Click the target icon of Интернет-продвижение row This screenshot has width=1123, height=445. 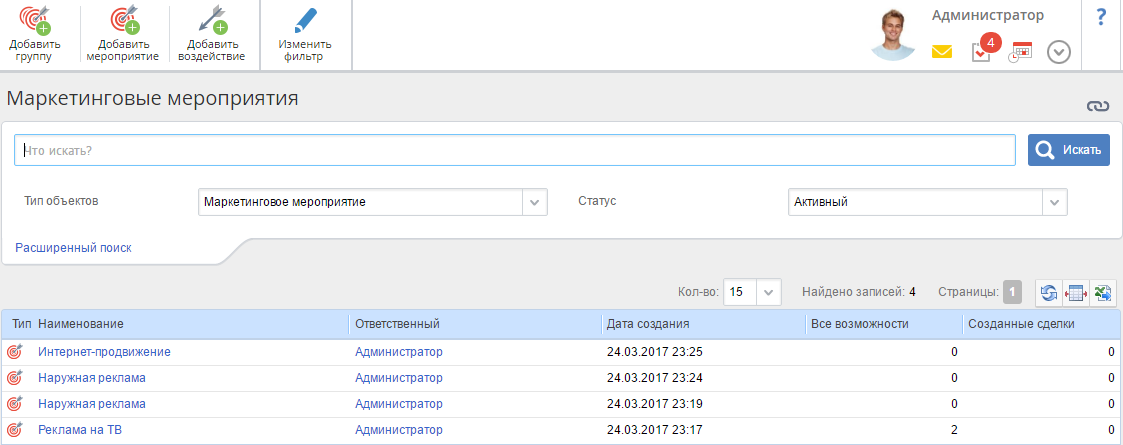pyautogui.click(x=15, y=351)
